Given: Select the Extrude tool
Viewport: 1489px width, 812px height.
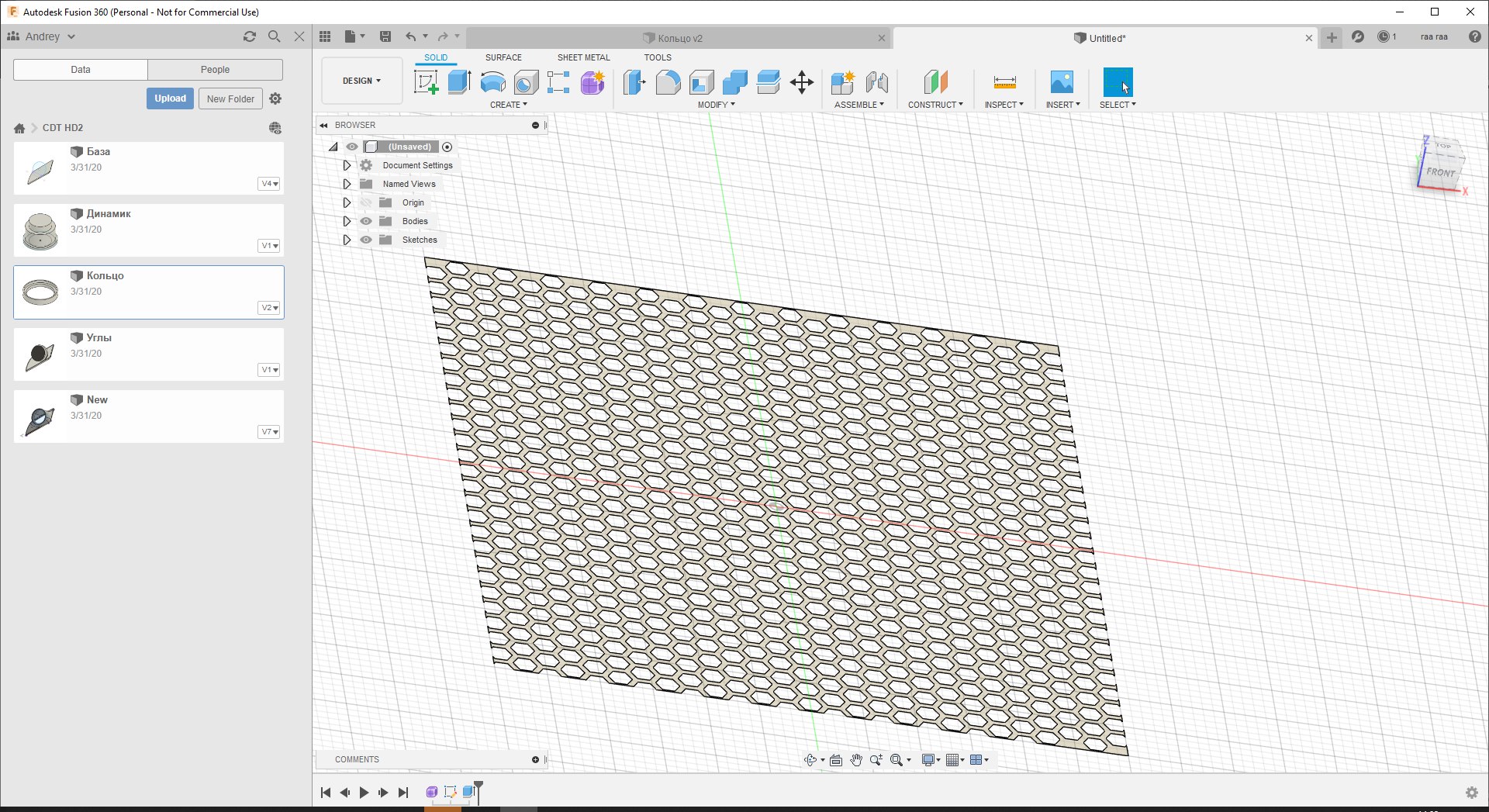Looking at the screenshot, I should pyautogui.click(x=459, y=82).
